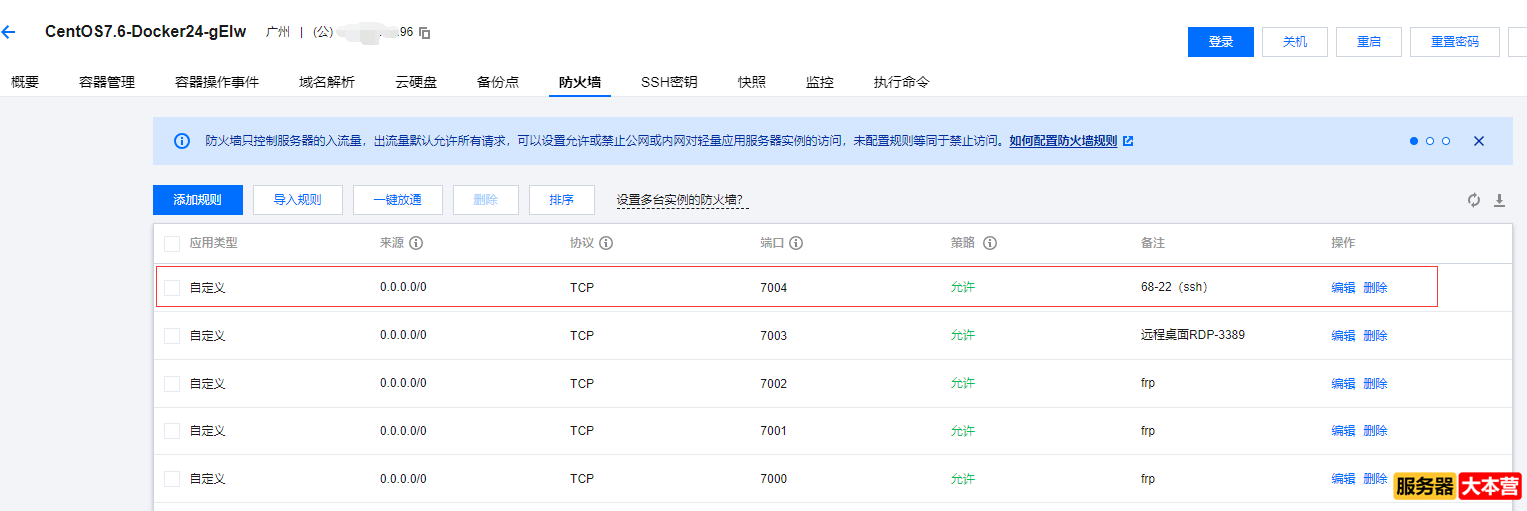Open external link icon beside firewall guide

(1128, 141)
